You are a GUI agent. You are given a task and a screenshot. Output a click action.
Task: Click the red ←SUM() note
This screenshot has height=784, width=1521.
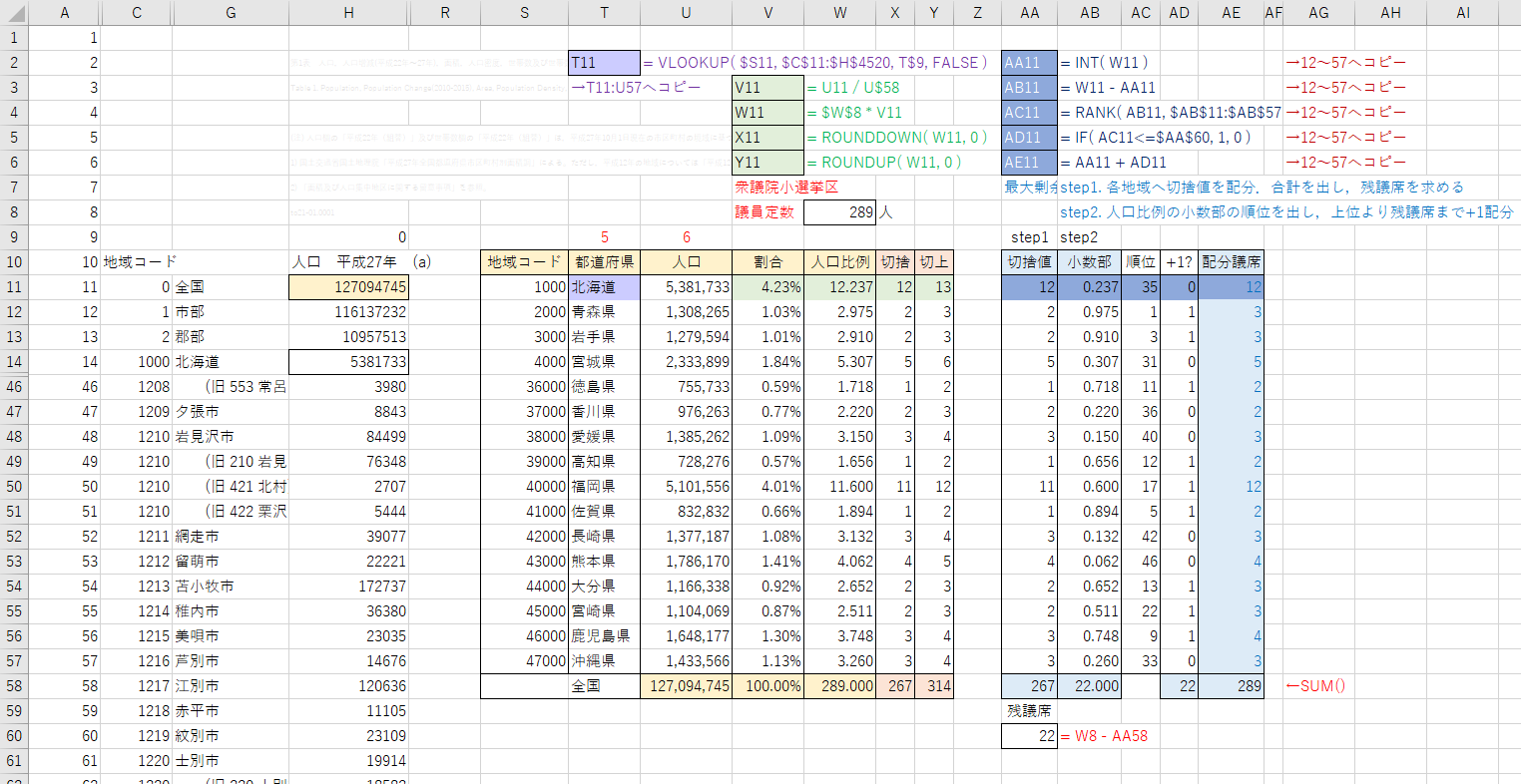1315,686
